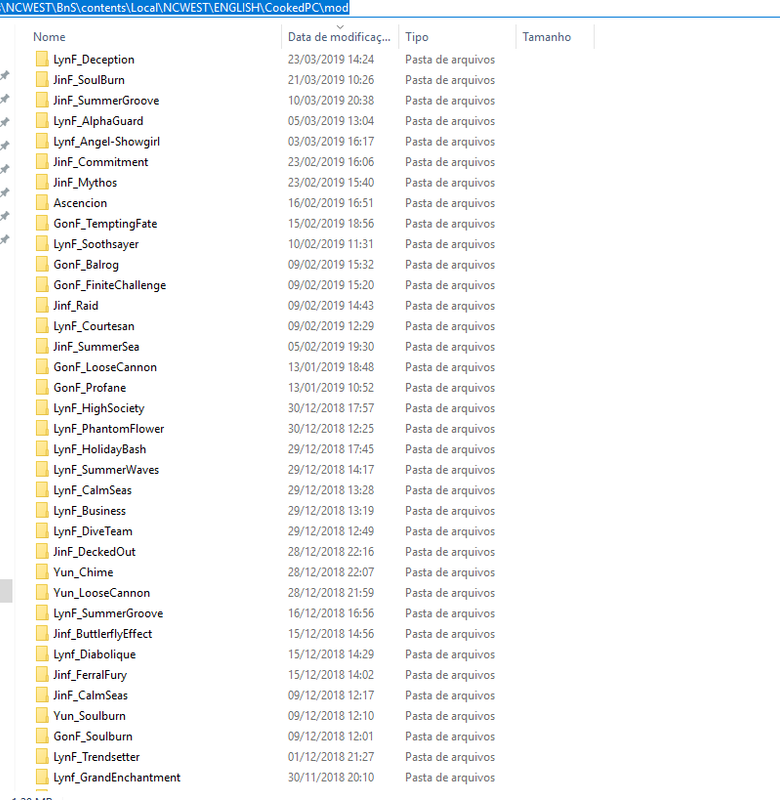Click the Yun_LooseCannon folder icon
This screenshot has height=800, width=780.
pos(42,592)
